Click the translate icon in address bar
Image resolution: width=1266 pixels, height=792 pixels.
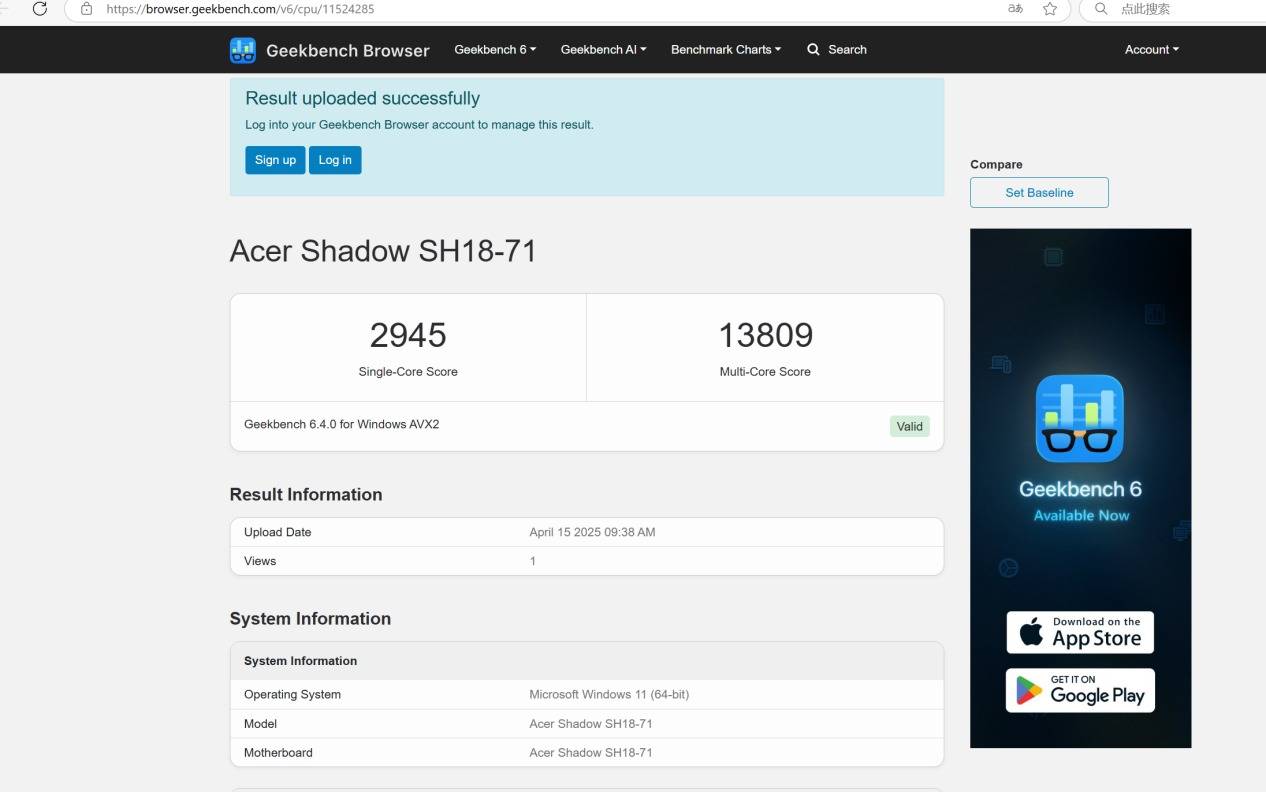[x=1015, y=9]
